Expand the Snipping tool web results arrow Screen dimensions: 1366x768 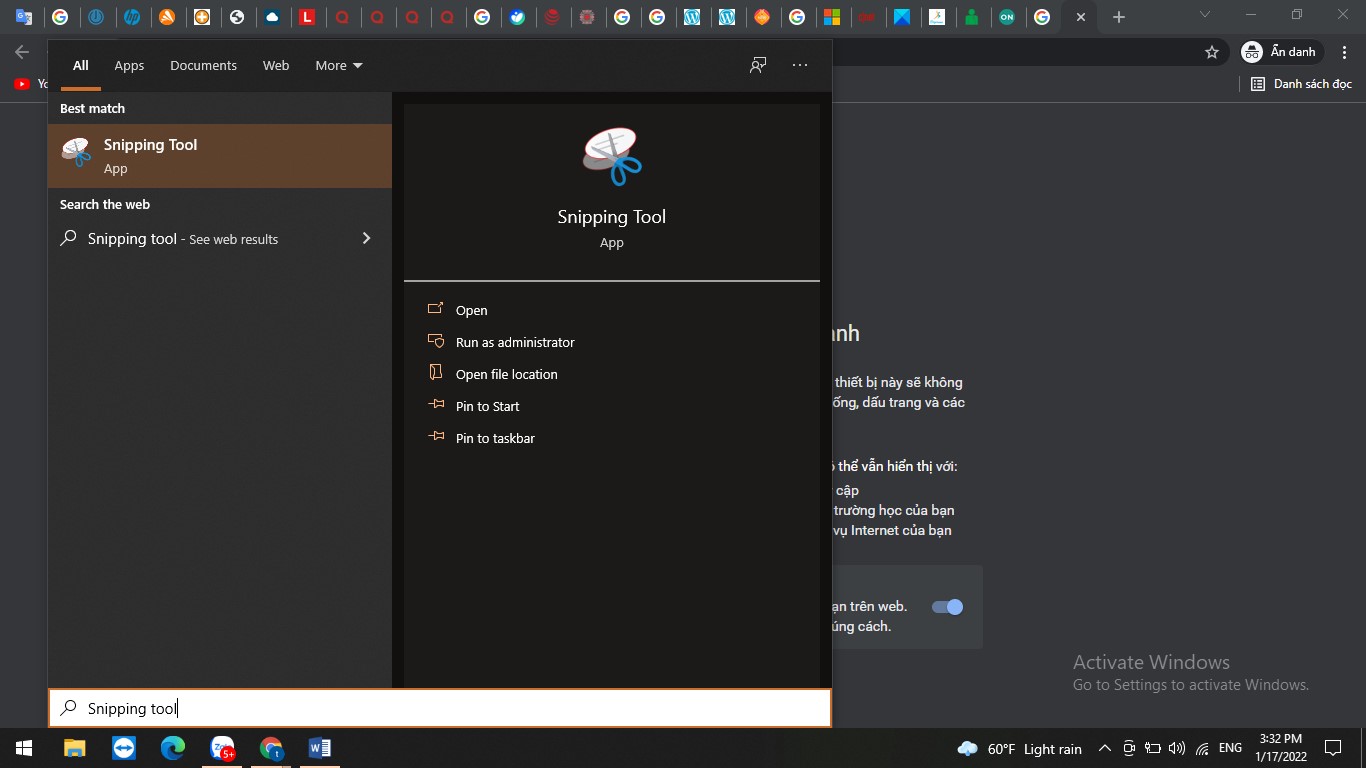366,238
